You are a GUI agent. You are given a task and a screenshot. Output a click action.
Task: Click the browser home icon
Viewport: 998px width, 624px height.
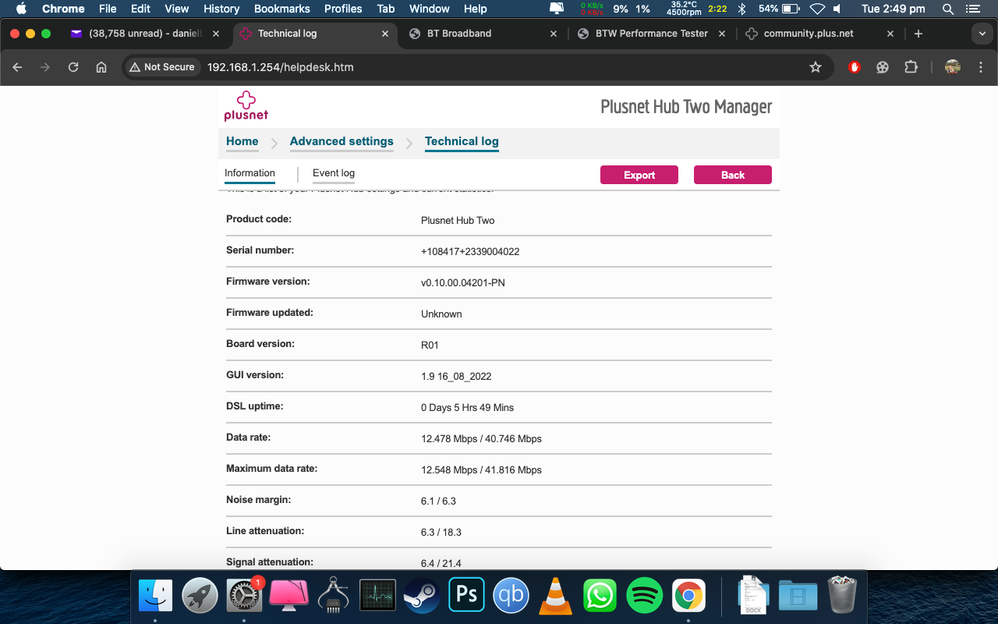[x=101, y=68]
